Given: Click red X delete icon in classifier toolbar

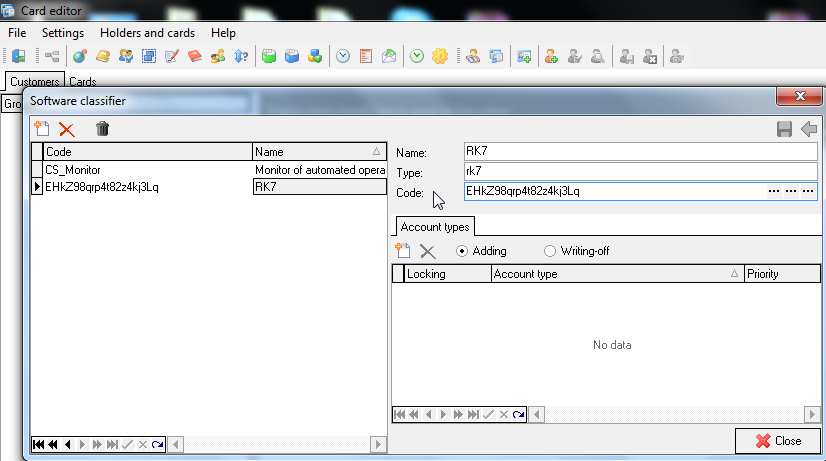Looking at the screenshot, I should 67,129.
